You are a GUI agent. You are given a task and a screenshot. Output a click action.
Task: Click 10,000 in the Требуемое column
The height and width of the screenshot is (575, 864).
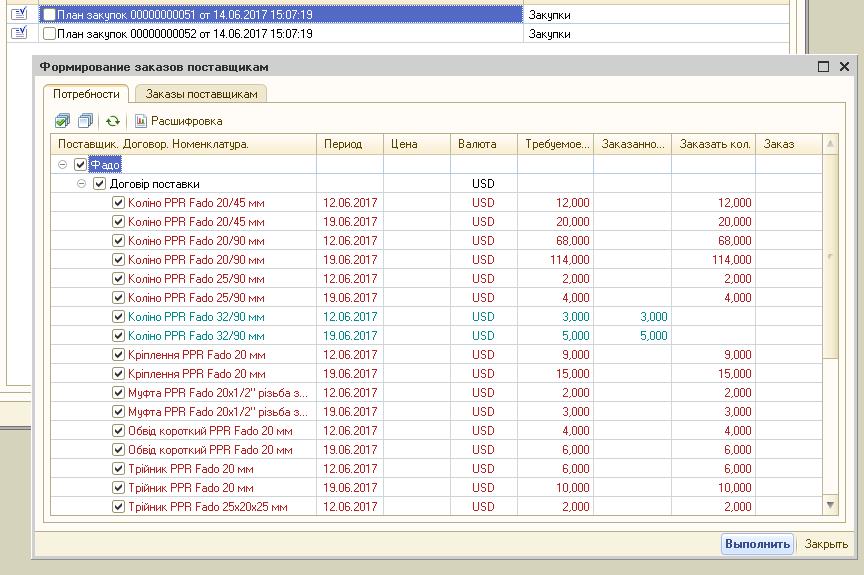pyautogui.click(x=572, y=487)
